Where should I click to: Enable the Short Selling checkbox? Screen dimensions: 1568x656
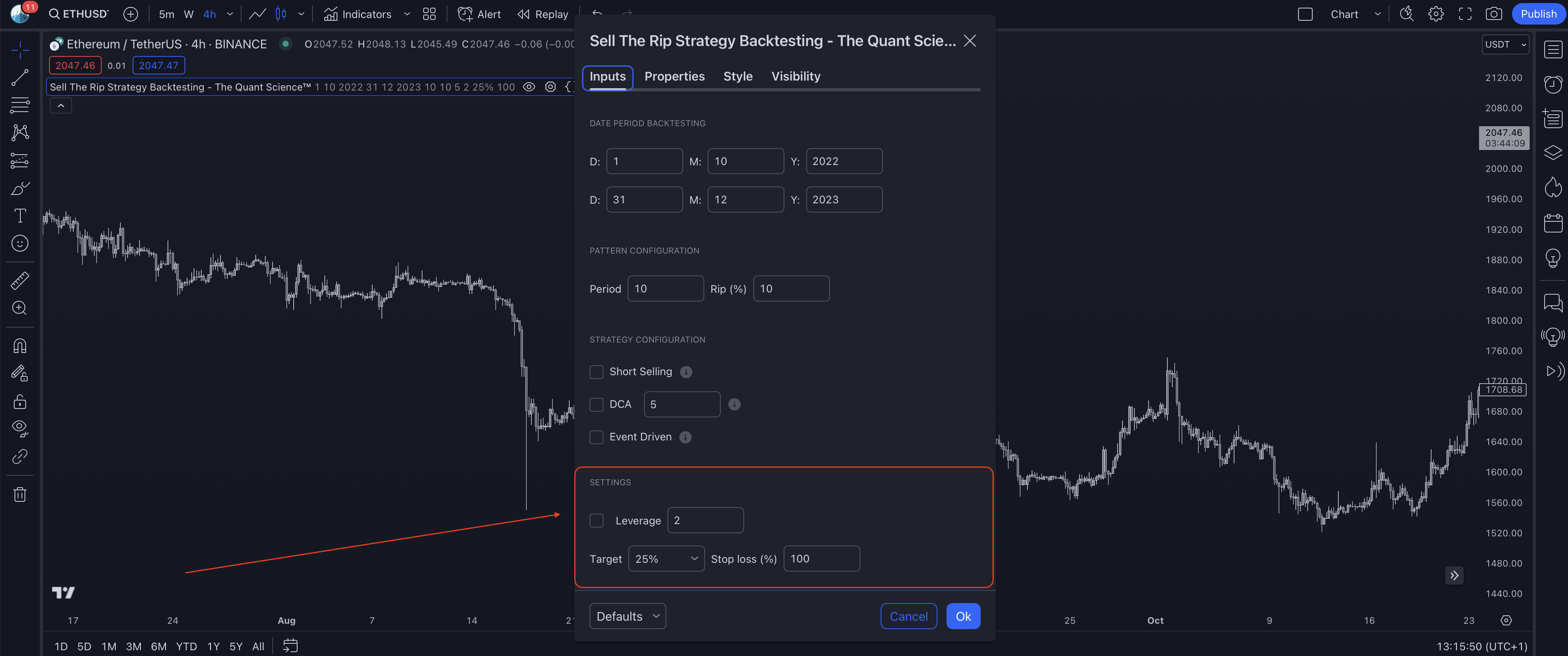[597, 372]
